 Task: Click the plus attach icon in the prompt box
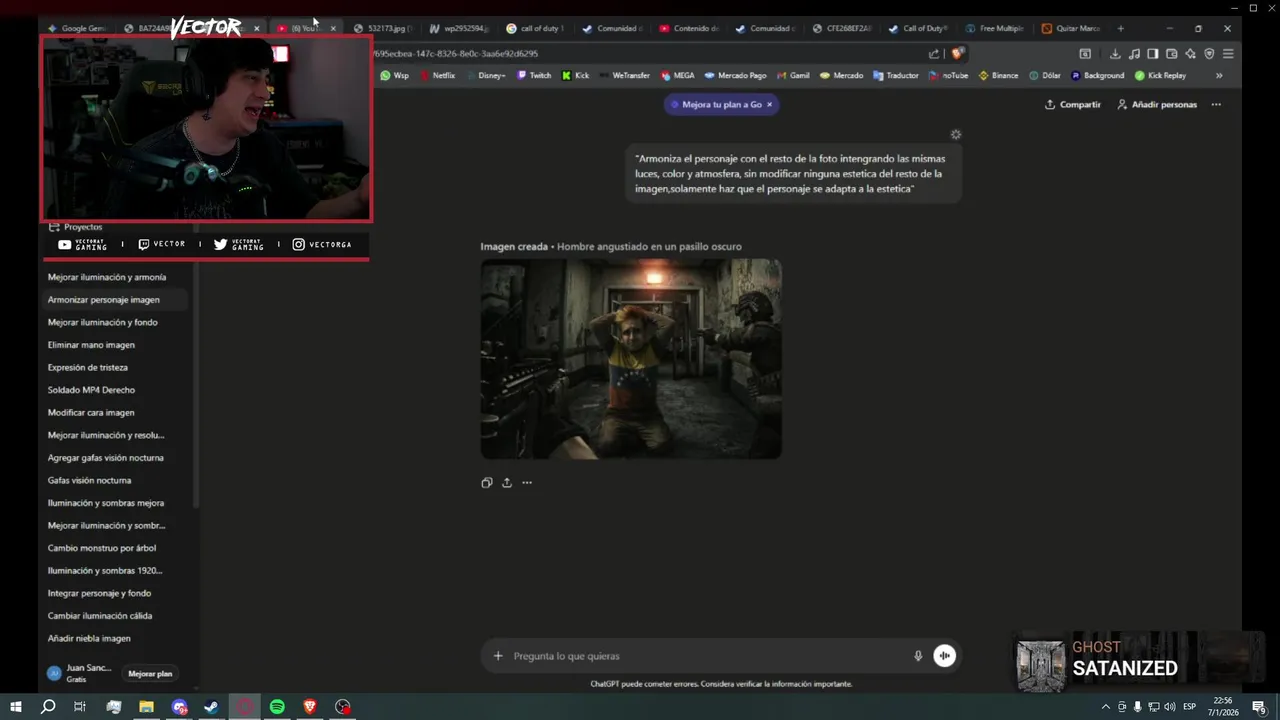[498, 656]
